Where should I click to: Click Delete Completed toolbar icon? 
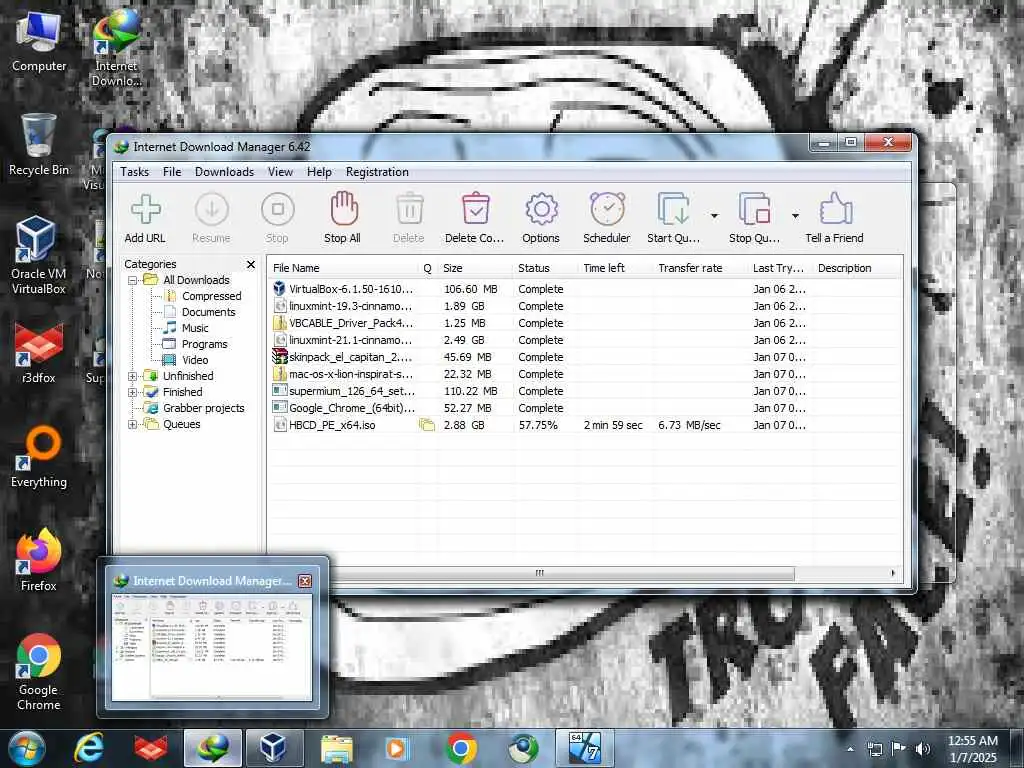tap(475, 209)
